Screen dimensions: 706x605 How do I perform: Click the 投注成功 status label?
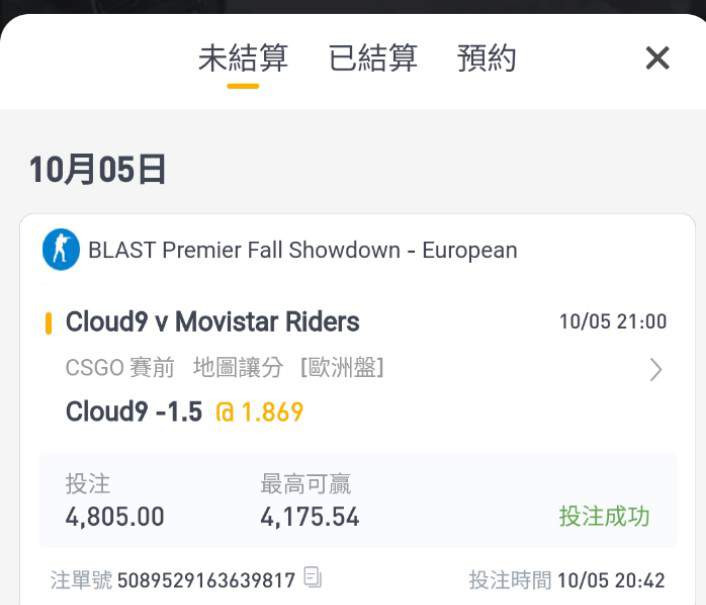coord(604,516)
